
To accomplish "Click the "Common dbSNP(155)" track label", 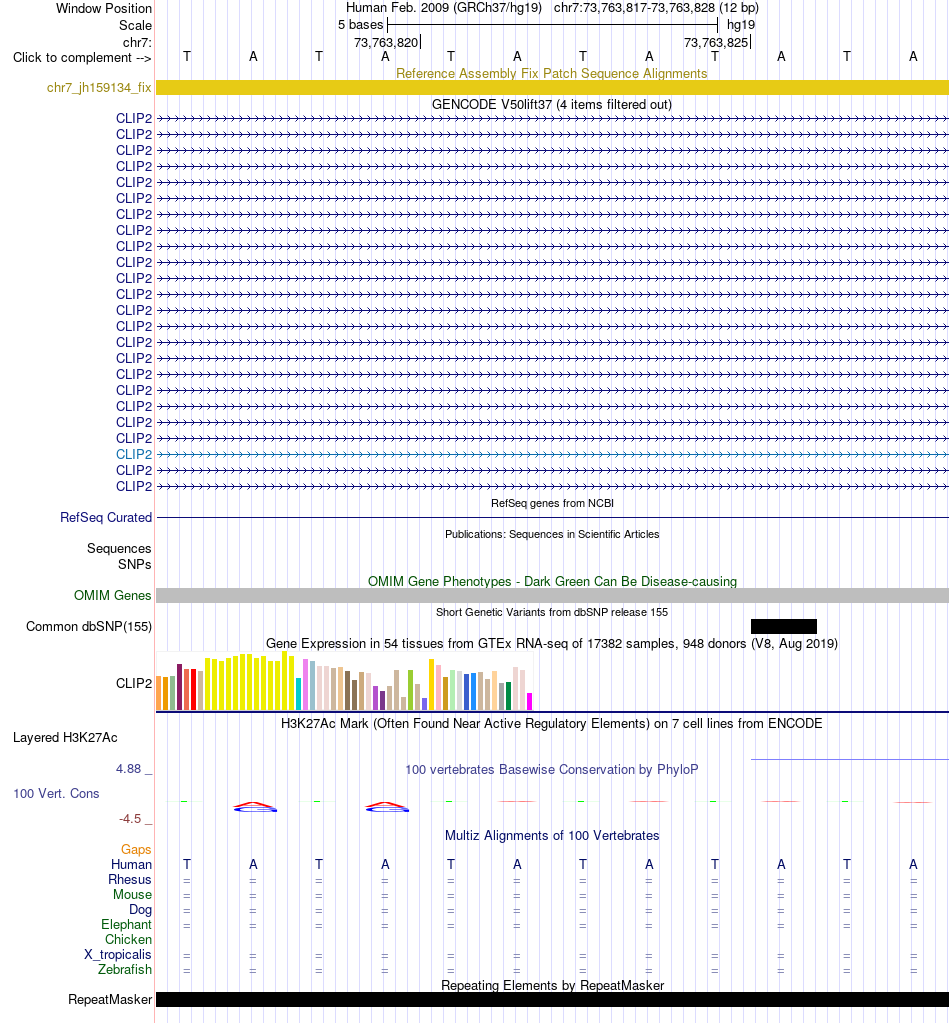I will point(89,626).
